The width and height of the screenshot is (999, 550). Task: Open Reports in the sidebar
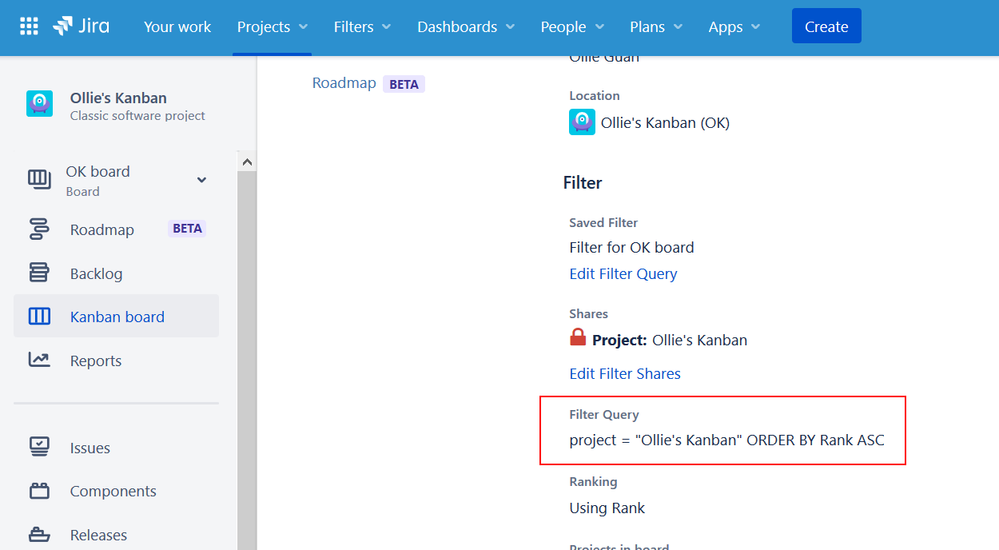116,360
